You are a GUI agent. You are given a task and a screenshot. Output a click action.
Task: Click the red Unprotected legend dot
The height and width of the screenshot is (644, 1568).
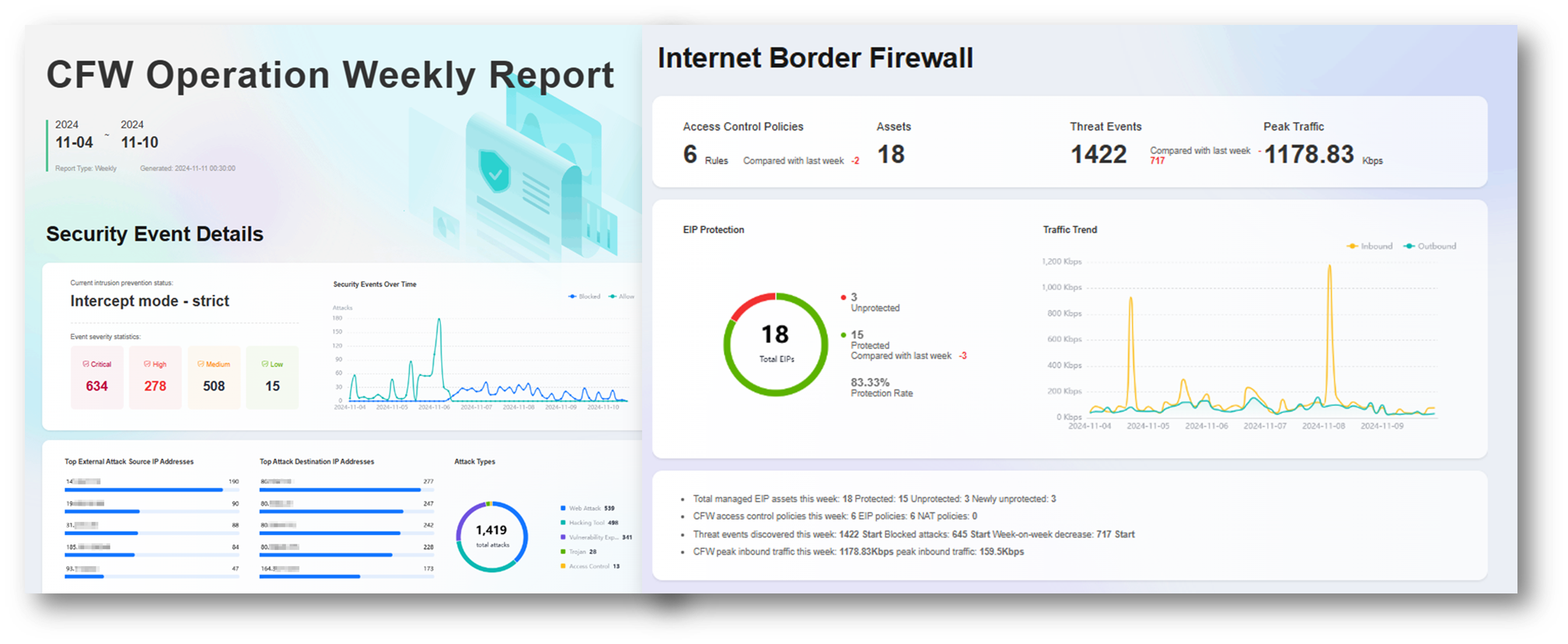coord(843,298)
